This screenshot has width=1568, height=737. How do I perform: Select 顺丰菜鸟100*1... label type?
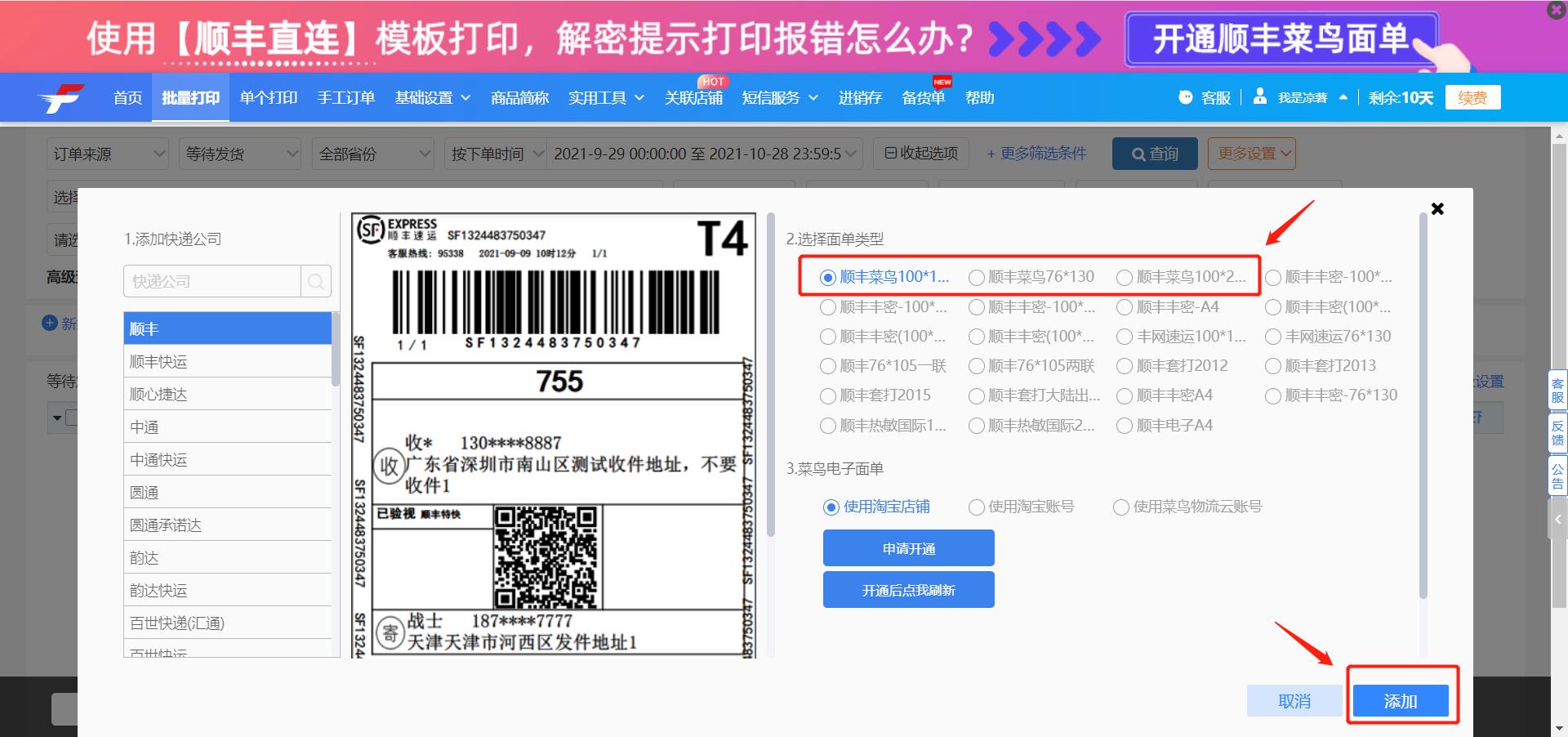[884, 277]
